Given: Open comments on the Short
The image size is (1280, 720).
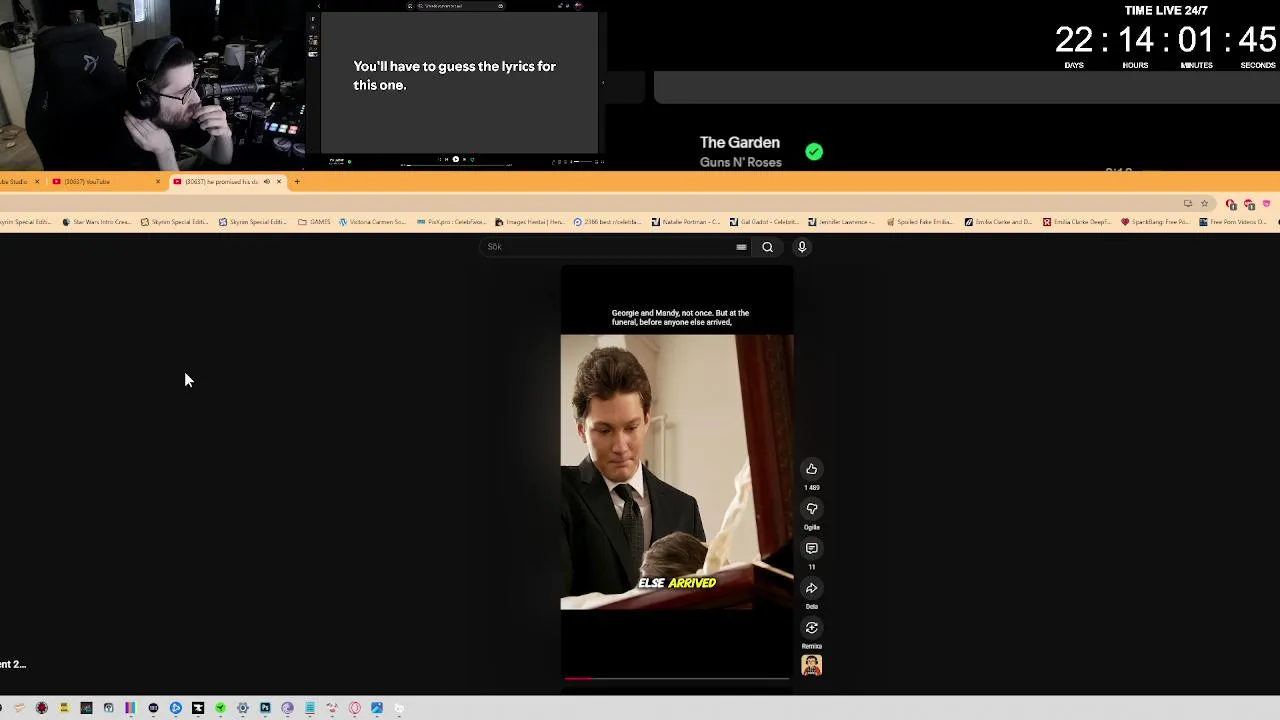Looking at the screenshot, I should [x=811, y=548].
